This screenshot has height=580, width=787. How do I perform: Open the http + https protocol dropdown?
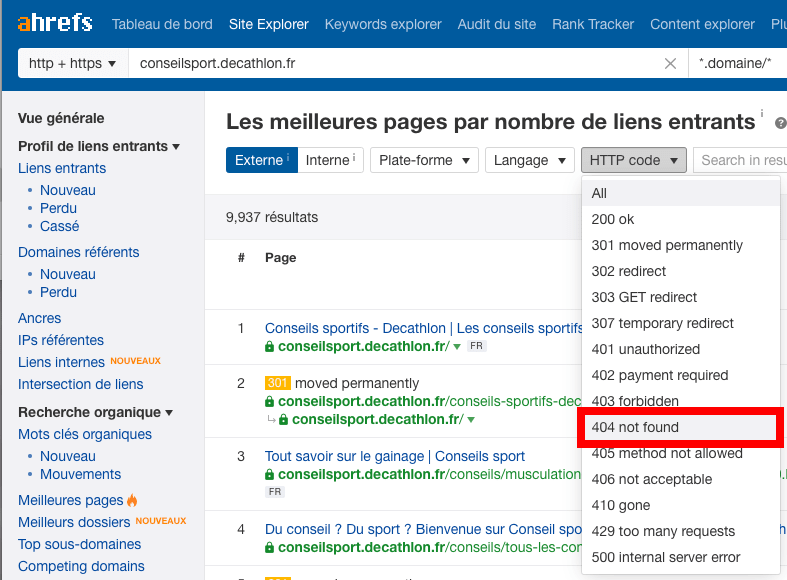(73, 63)
